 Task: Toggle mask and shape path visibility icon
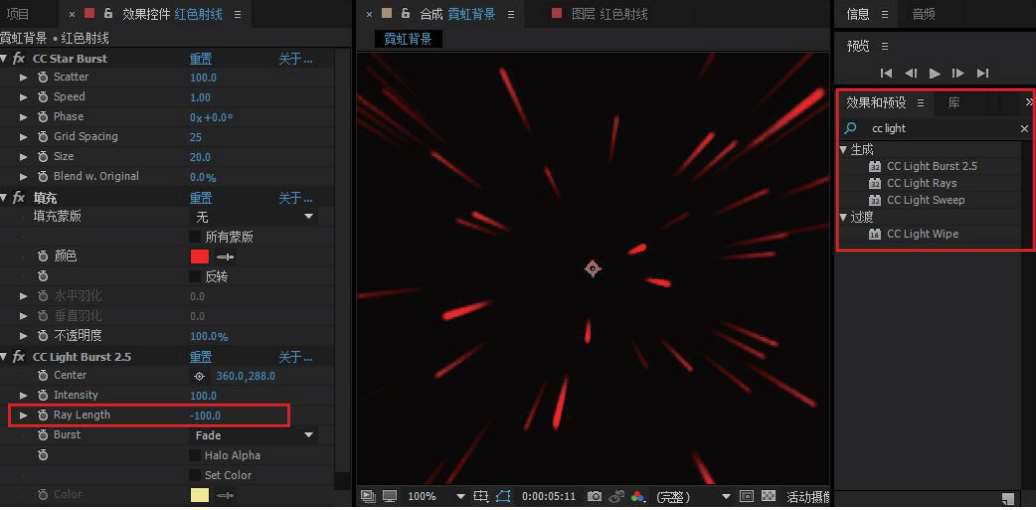502,496
